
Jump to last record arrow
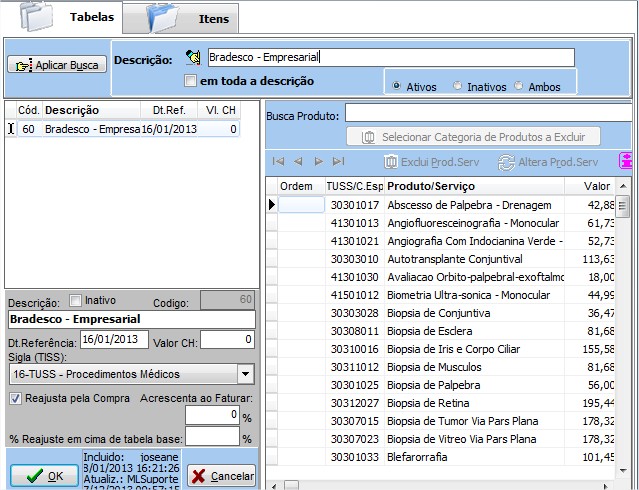pyautogui.click(x=338, y=161)
